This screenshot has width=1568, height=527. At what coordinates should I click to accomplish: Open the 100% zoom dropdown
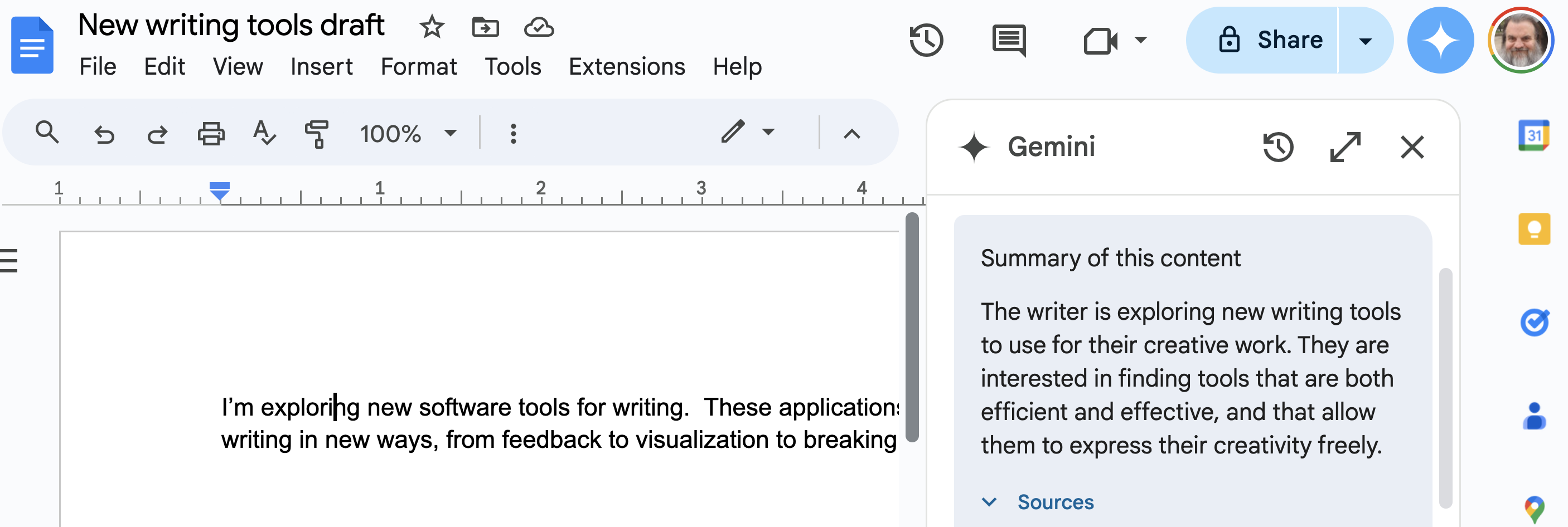tap(407, 133)
